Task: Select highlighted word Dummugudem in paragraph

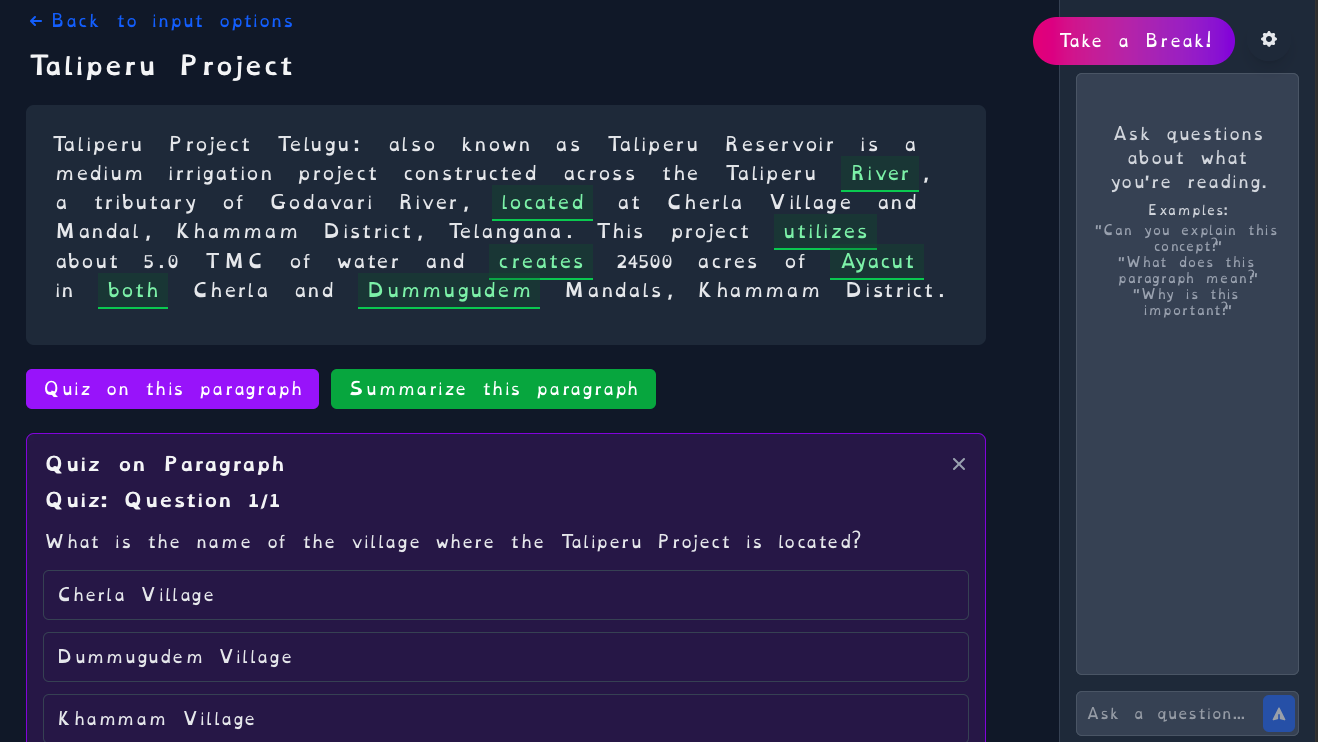Action: pyautogui.click(x=449, y=291)
